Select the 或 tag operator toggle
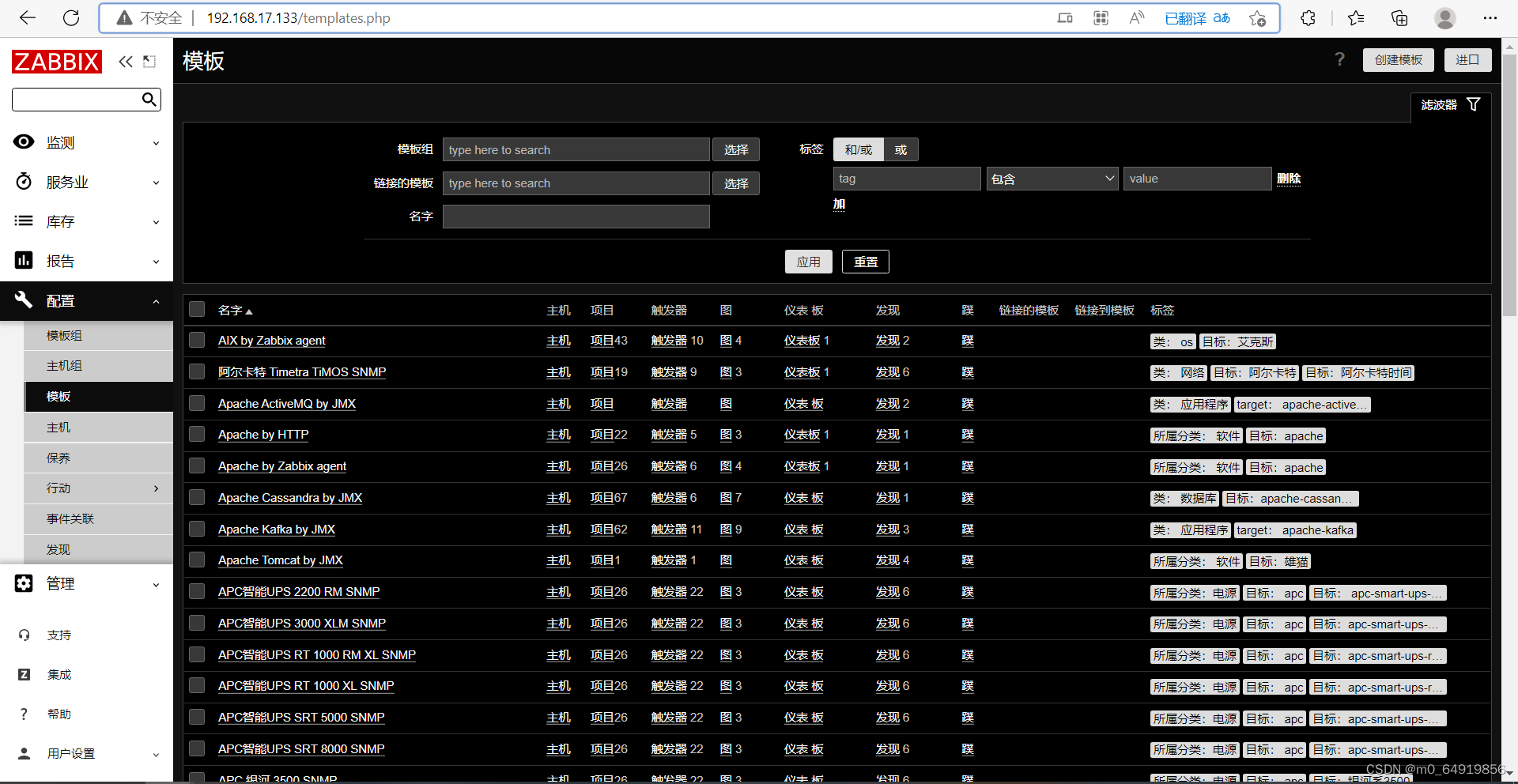The width and height of the screenshot is (1518, 784). click(x=901, y=149)
